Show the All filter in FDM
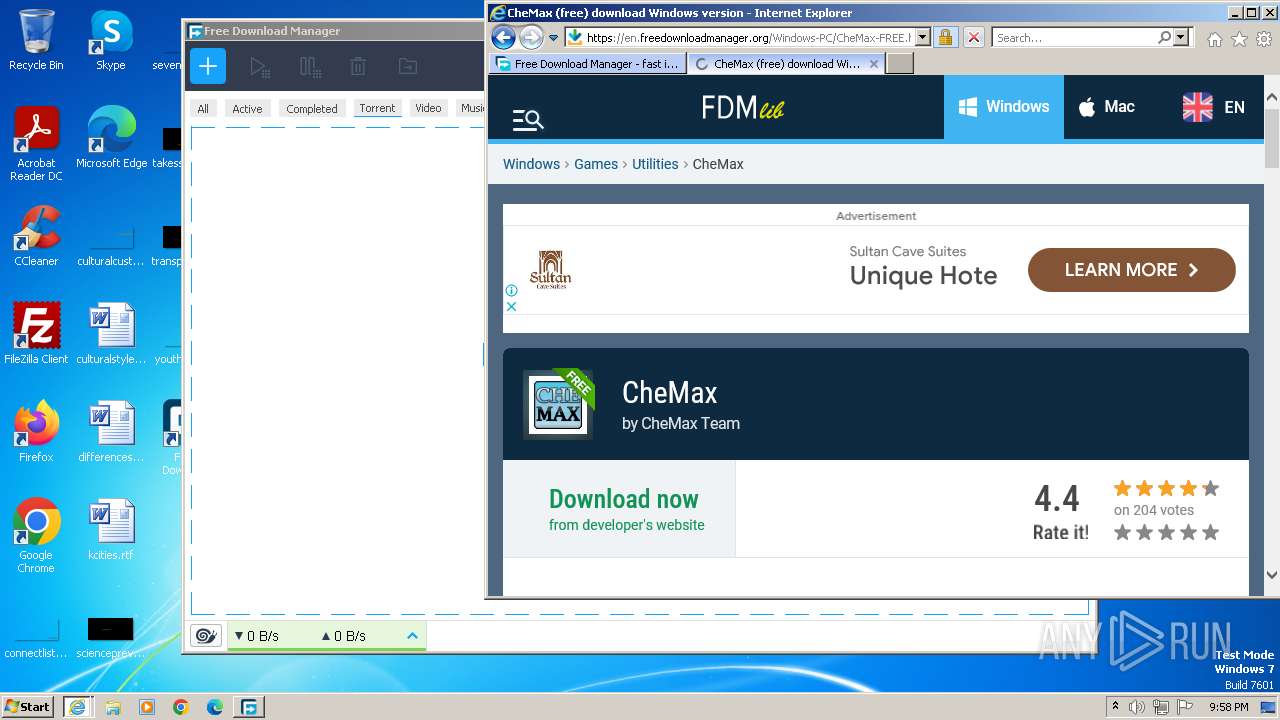This screenshot has height=720, width=1280. (x=203, y=109)
